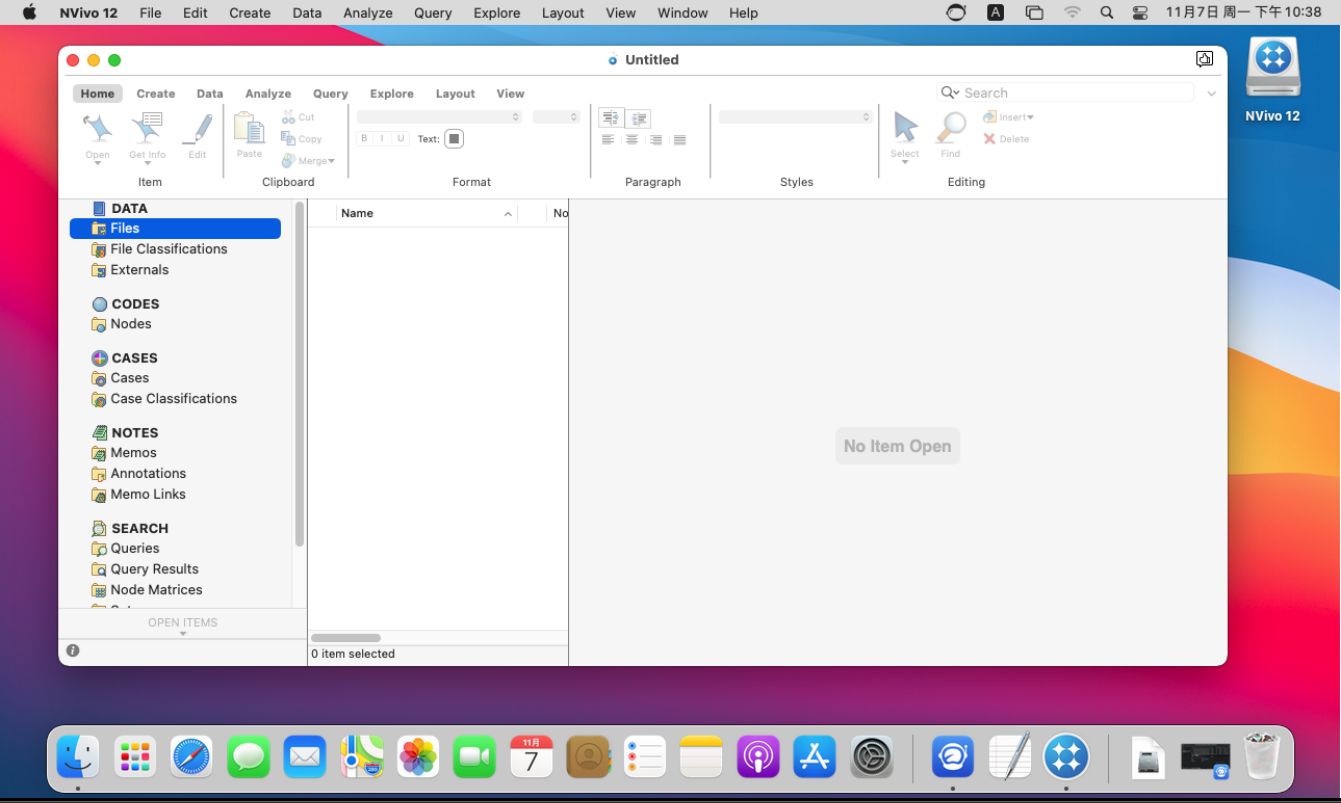Open NVivo from the Dock
This screenshot has height=803, width=1341.
(x=1066, y=757)
